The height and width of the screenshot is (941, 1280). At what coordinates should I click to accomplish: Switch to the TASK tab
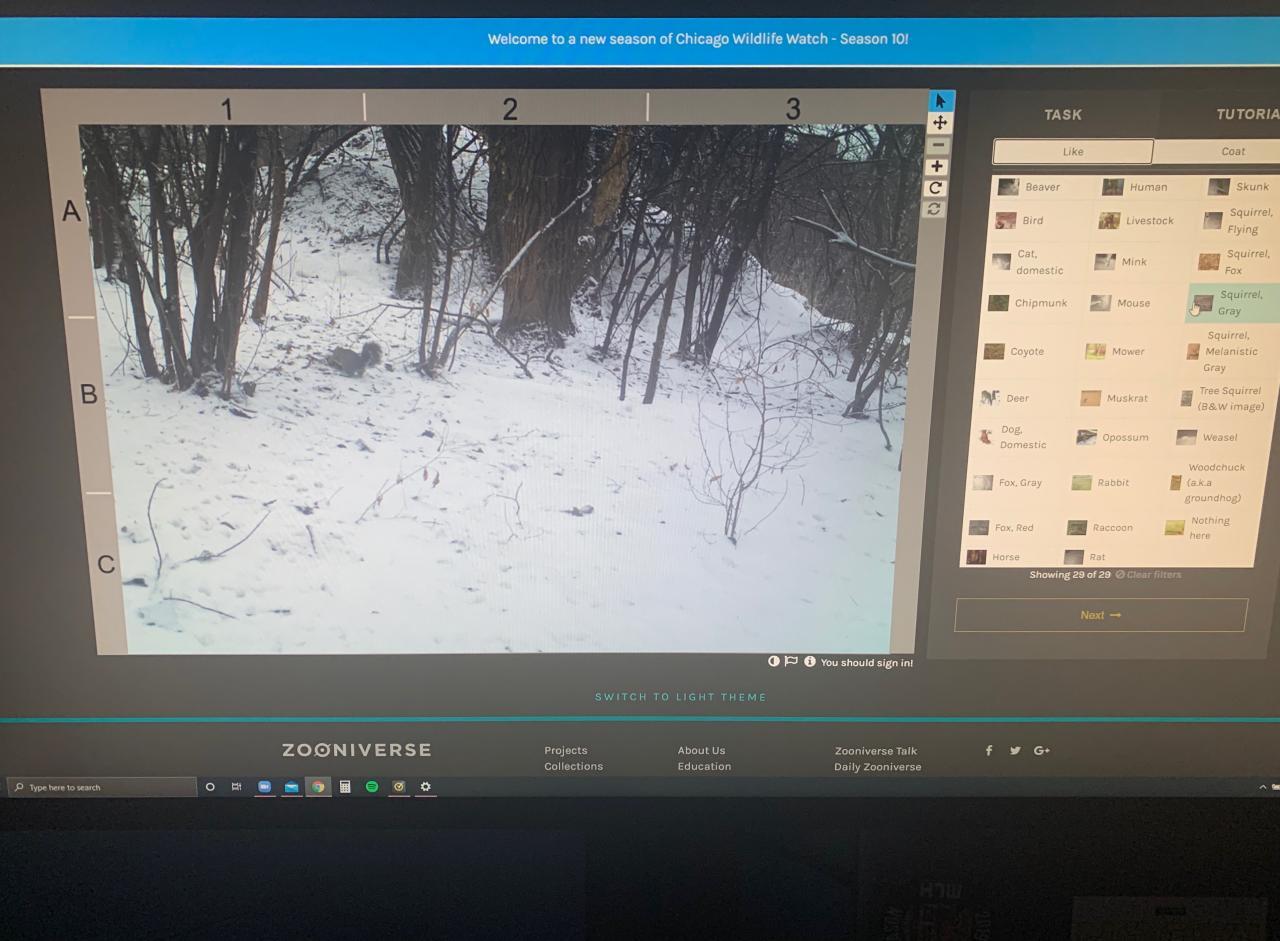tap(1063, 114)
